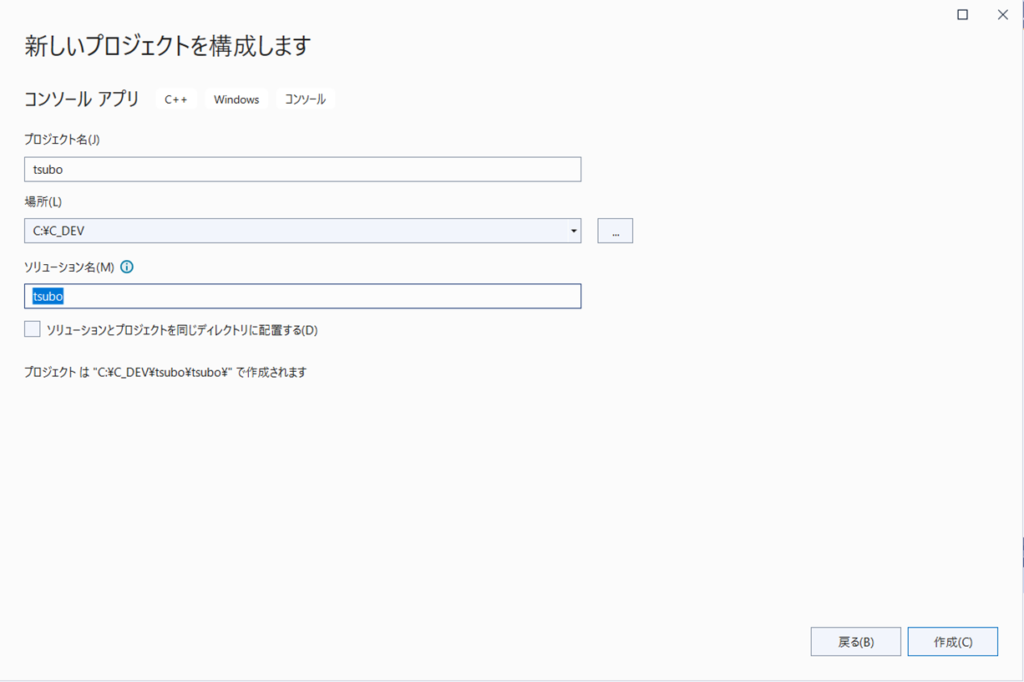The height and width of the screenshot is (682, 1024).
Task: Open the location browse (...) button
Action: (x=615, y=231)
